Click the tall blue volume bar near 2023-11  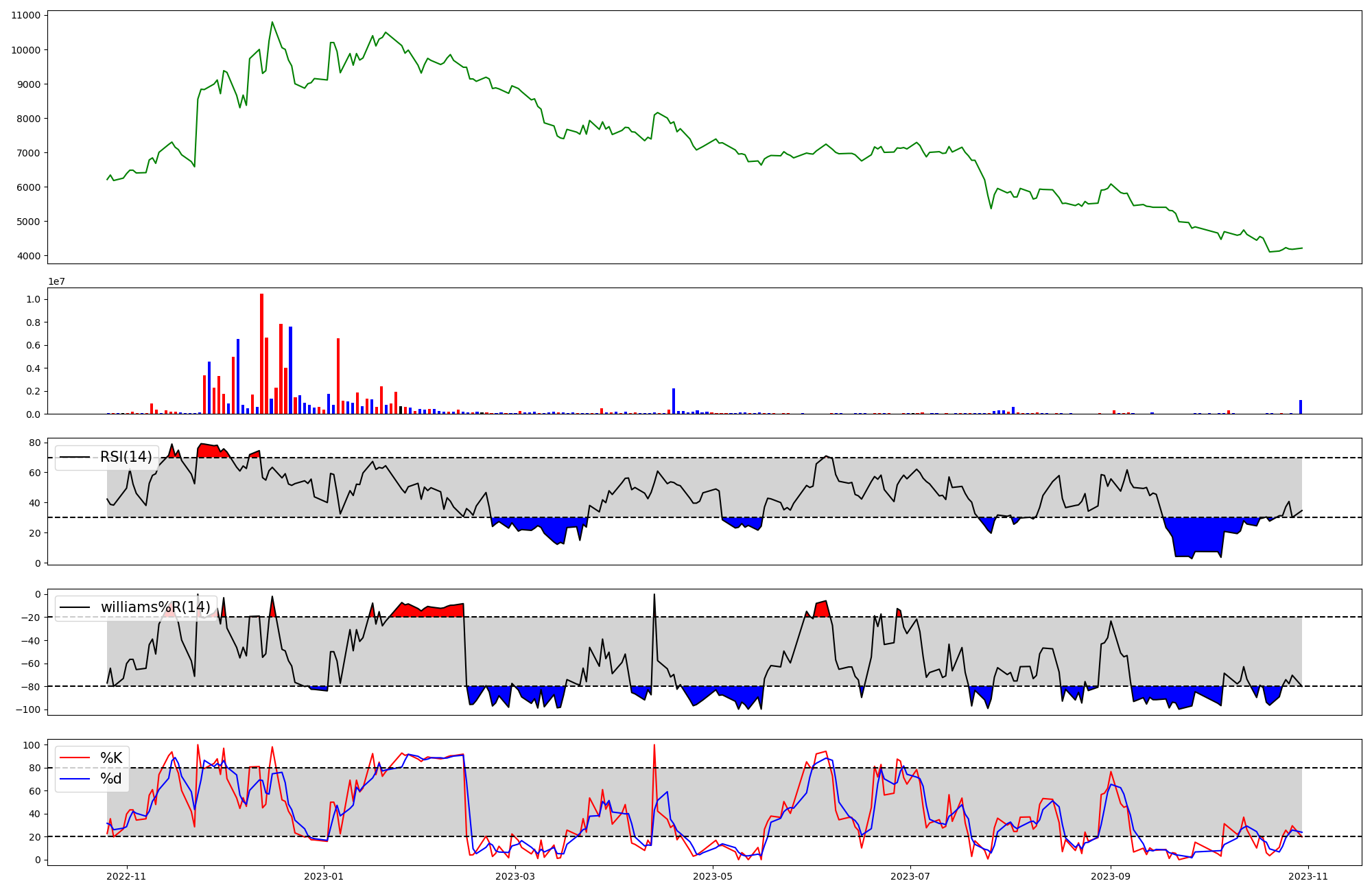click(1300, 407)
